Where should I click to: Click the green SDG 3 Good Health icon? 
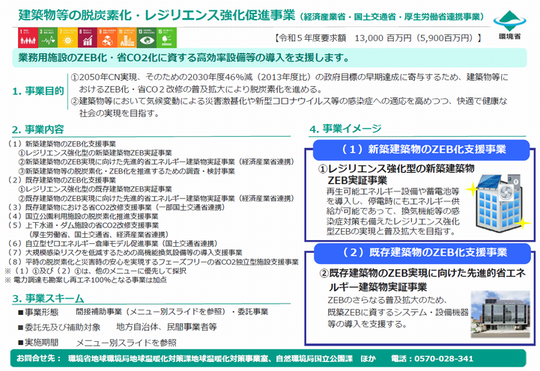click(x=48, y=38)
